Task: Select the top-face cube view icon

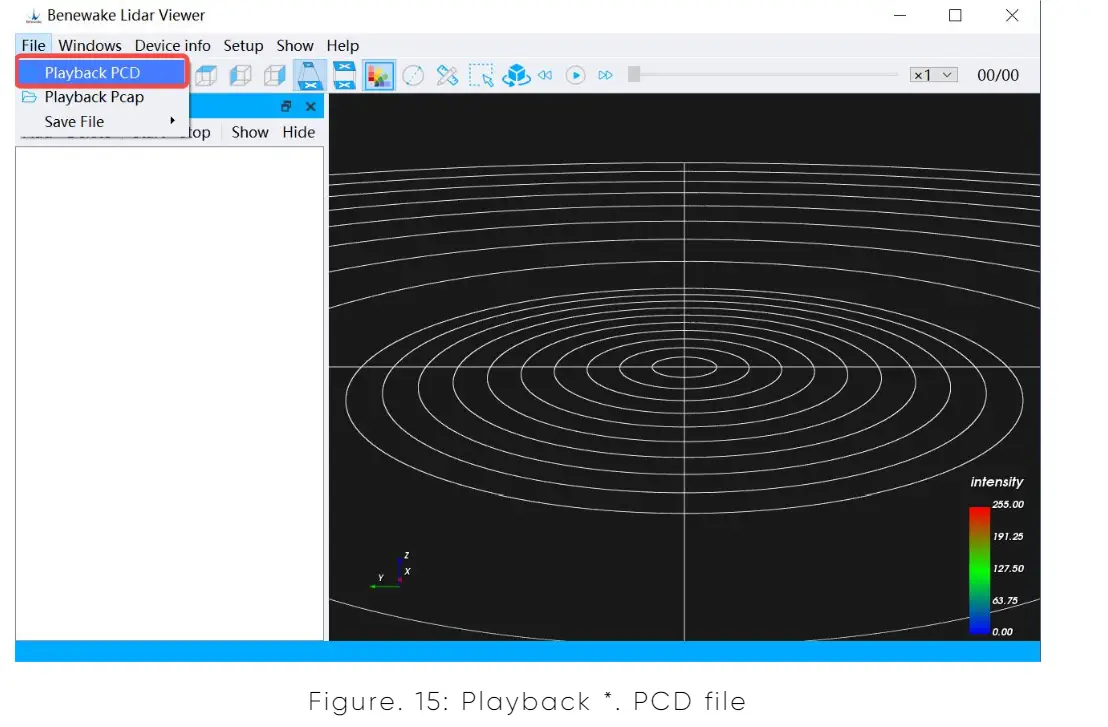Action: pyautogui.click(x=206, y=75)
